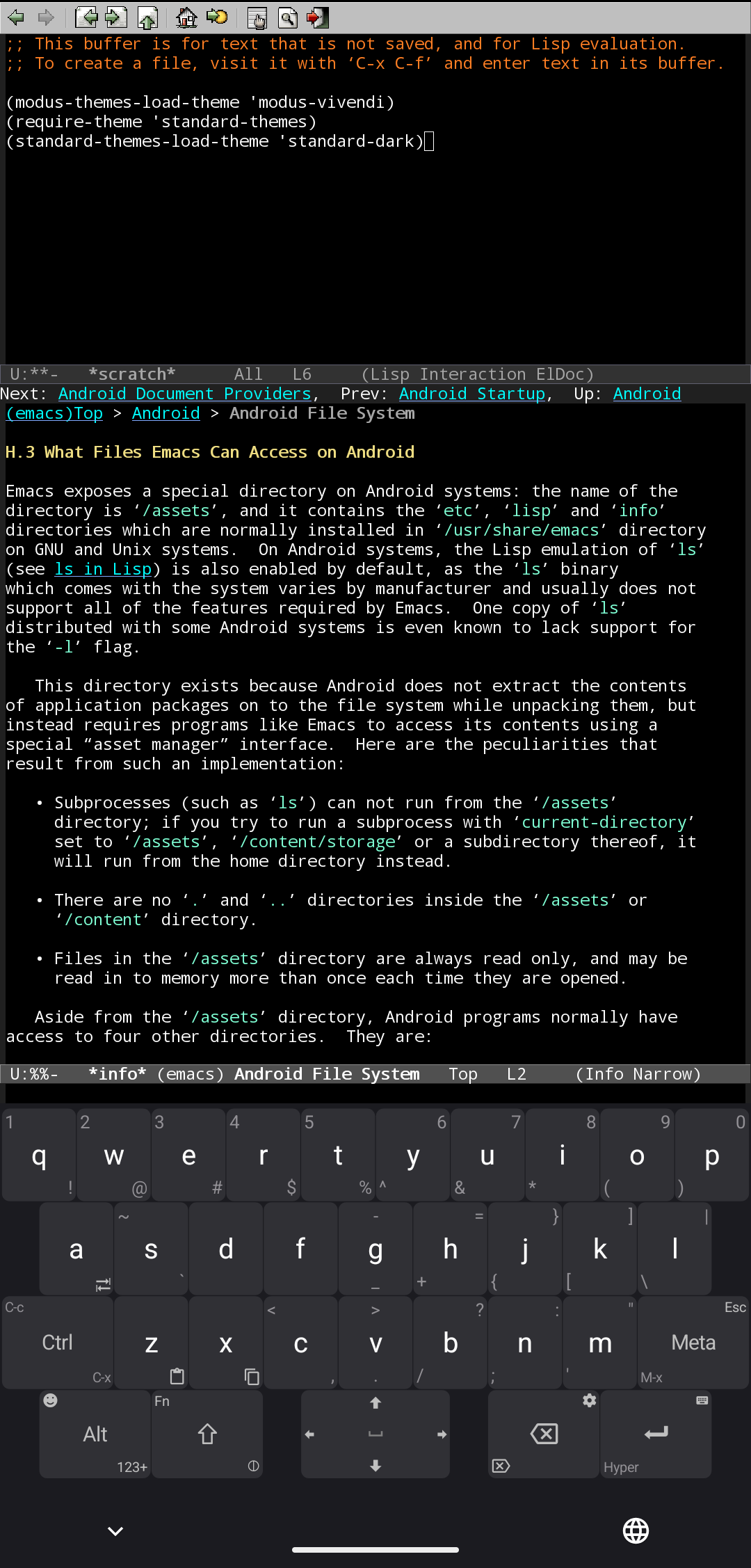Tap the x key
This screenshot has height=1568, width=751.
pyautogui.click(x=226, y=1343)
